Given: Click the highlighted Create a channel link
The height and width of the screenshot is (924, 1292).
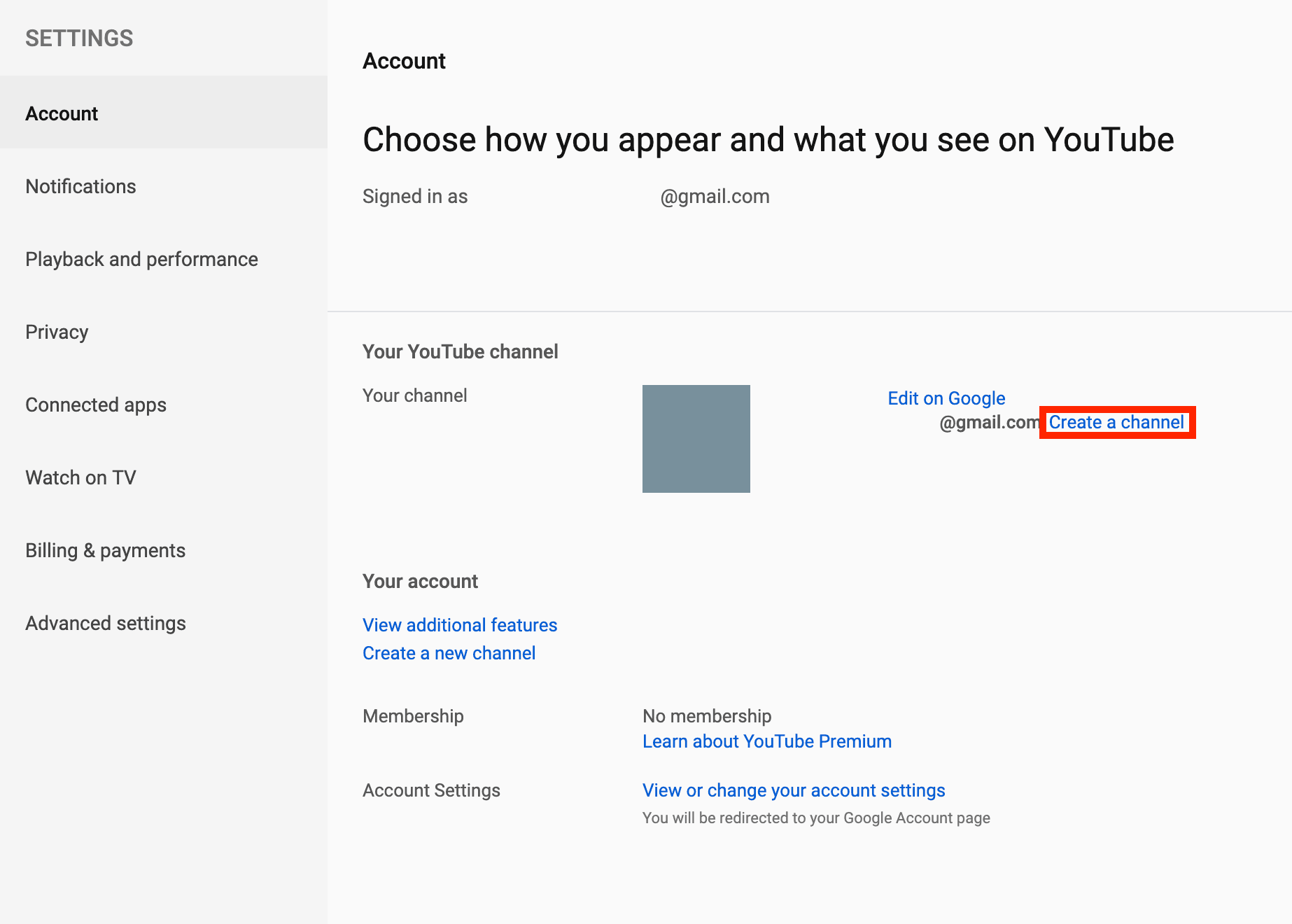Looking at the screenshot, I should 1116,422.
